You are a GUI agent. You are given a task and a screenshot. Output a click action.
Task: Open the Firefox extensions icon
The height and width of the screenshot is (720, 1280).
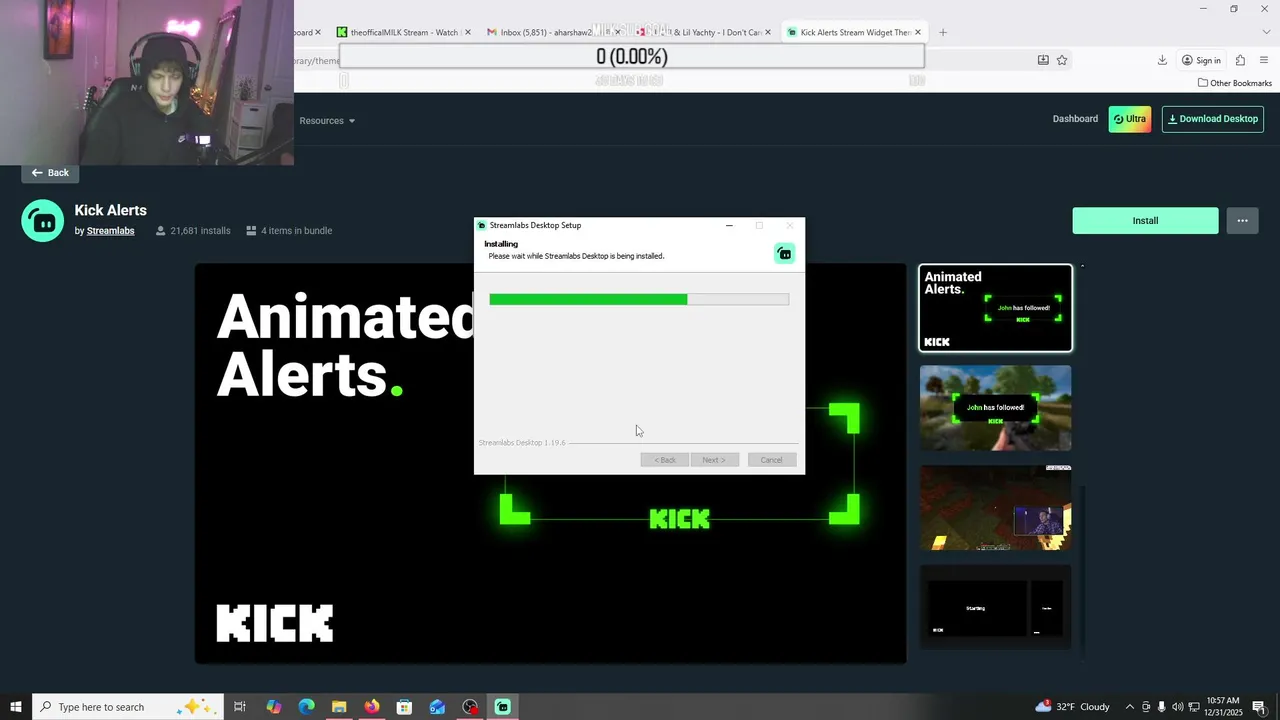pos(1240,60)
